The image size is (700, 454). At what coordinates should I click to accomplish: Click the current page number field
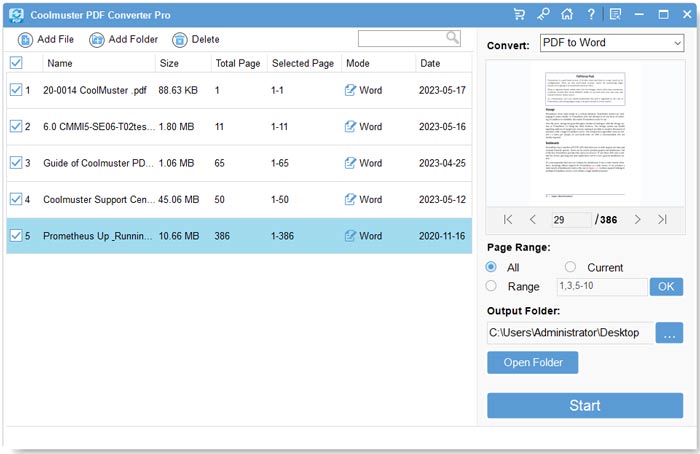[572, 220]
